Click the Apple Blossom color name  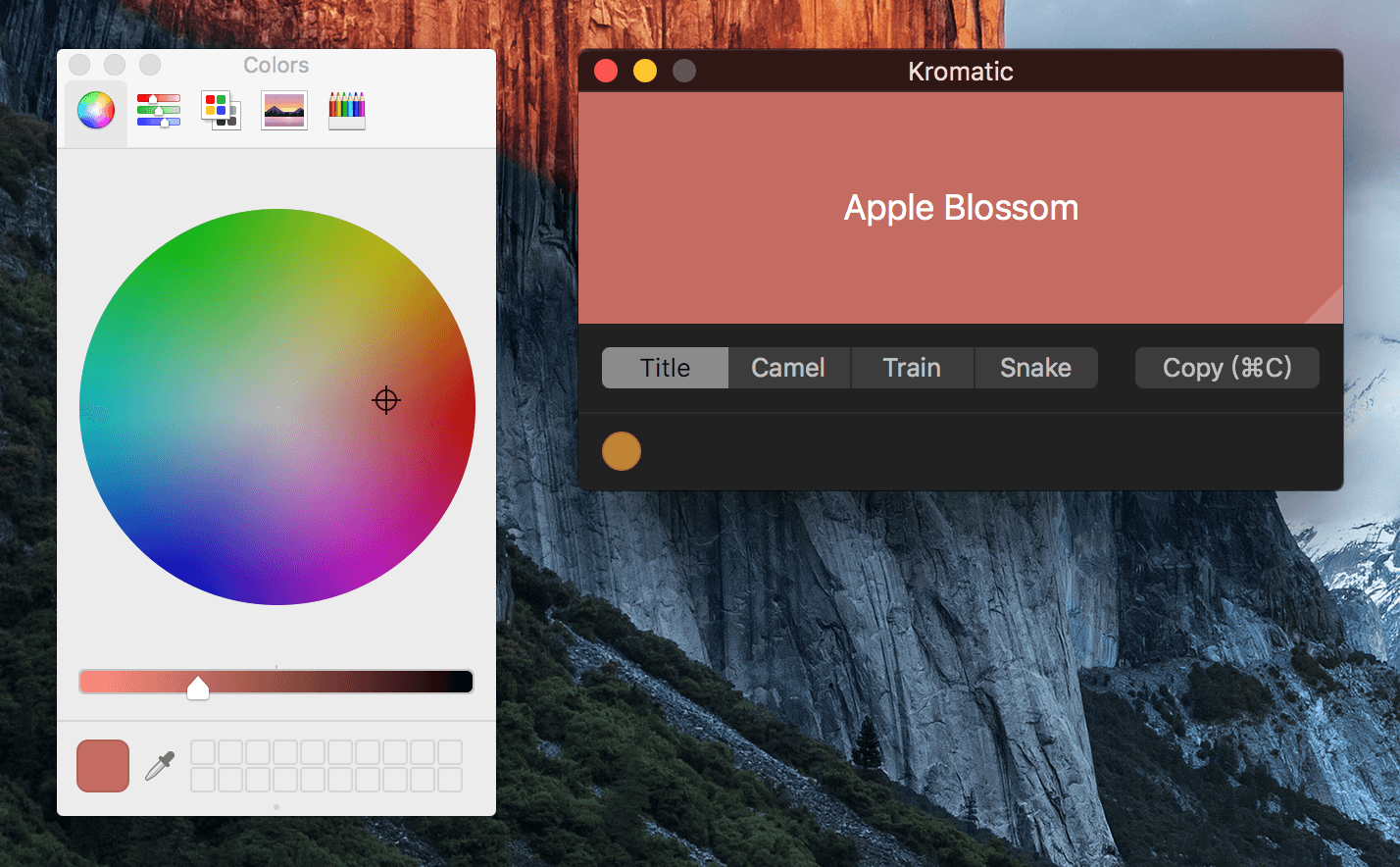[961, 208]
